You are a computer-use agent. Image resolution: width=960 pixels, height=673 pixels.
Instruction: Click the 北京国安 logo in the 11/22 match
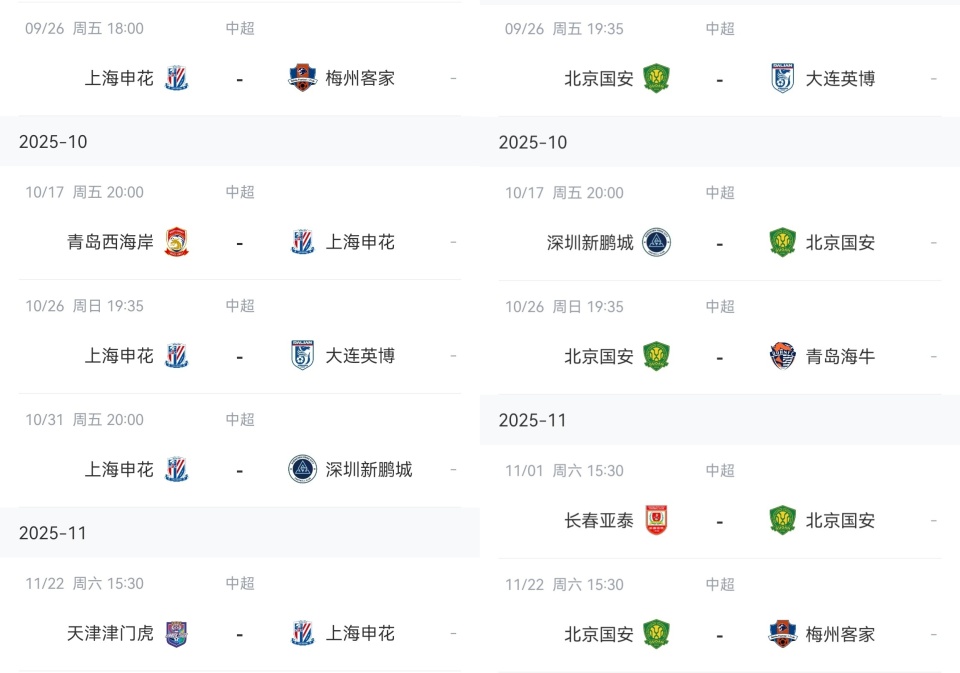(x=657, y=634)
